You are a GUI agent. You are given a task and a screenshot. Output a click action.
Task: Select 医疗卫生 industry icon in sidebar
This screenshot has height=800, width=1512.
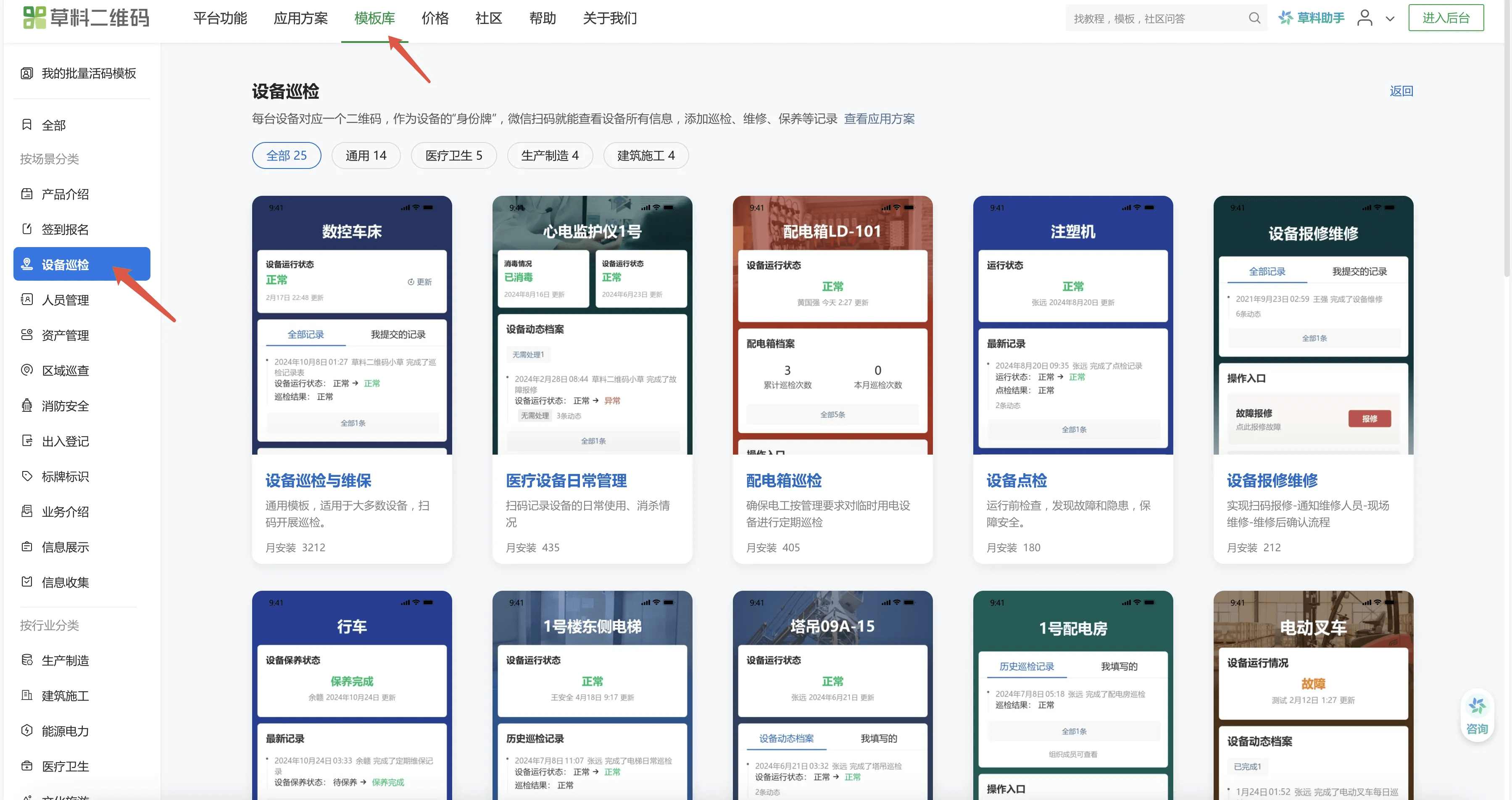pos(27,766)
